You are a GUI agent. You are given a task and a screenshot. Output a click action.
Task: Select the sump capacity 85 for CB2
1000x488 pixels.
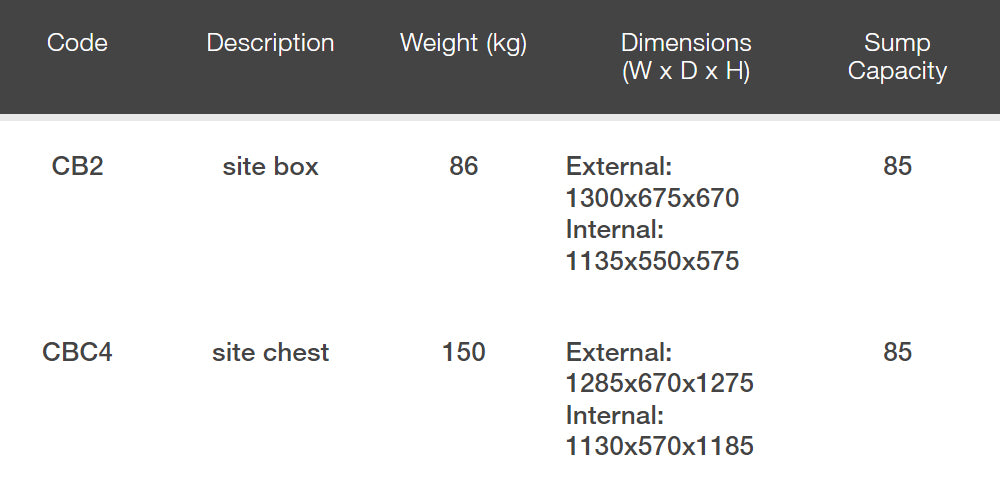(897, 166)
